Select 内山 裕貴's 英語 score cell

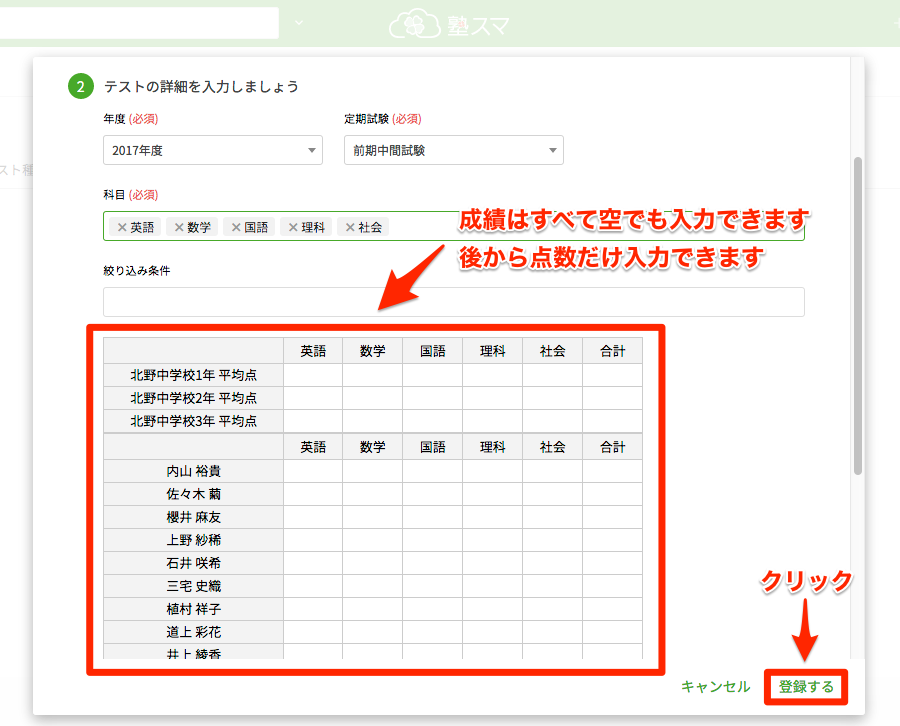point(313,471)
